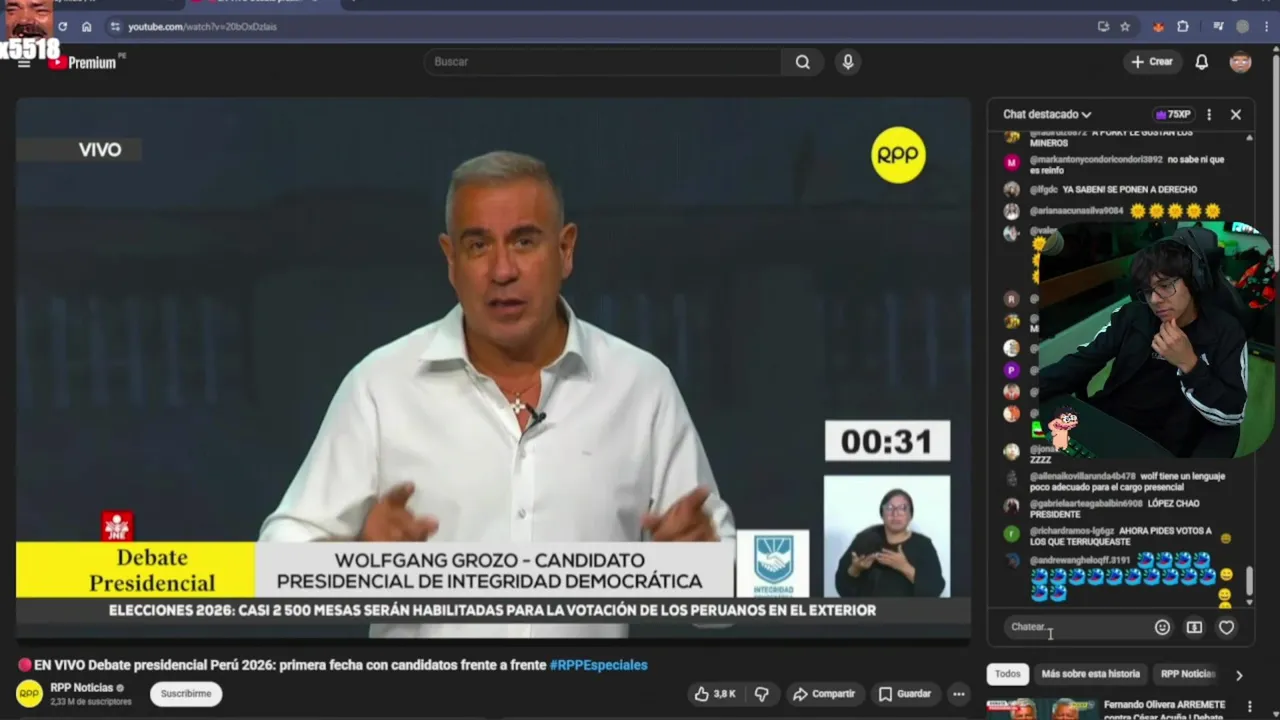
Task: Click the Guardar save button
Action: point(905,694)
